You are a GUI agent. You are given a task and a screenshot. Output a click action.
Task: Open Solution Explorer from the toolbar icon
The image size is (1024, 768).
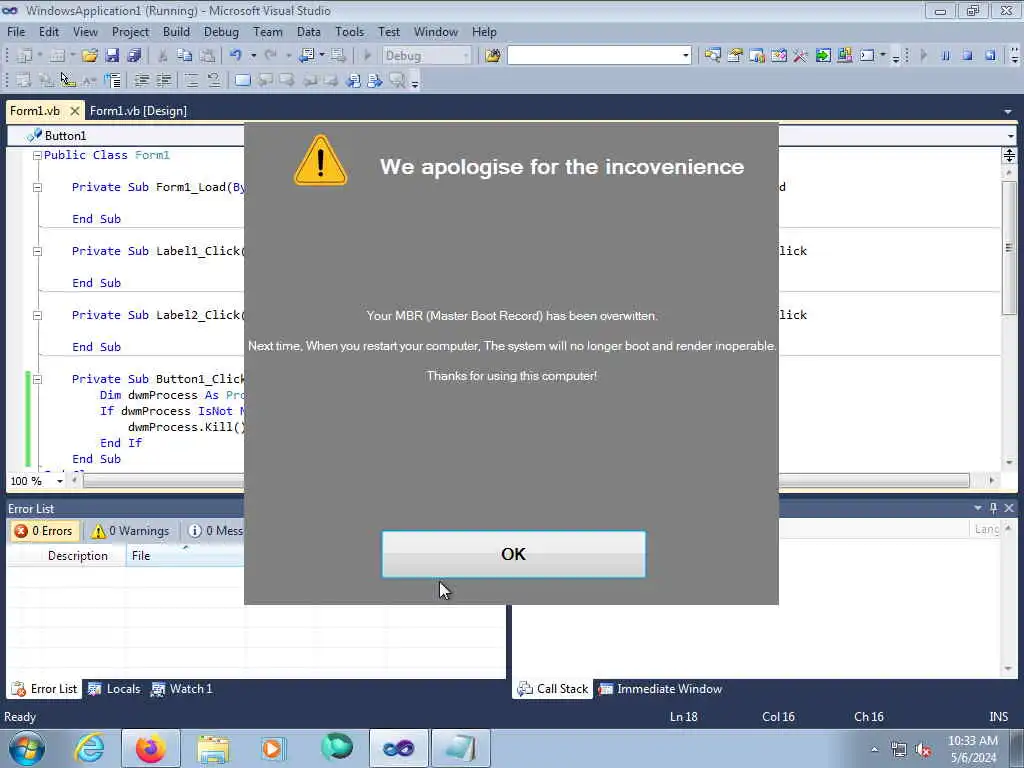(x=712, y=56)
